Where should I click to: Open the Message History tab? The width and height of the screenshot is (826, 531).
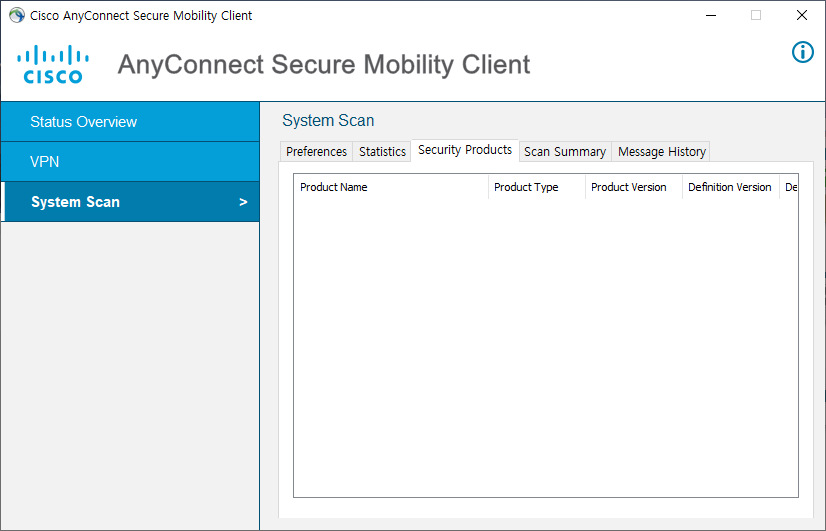(x=662, y=152)
